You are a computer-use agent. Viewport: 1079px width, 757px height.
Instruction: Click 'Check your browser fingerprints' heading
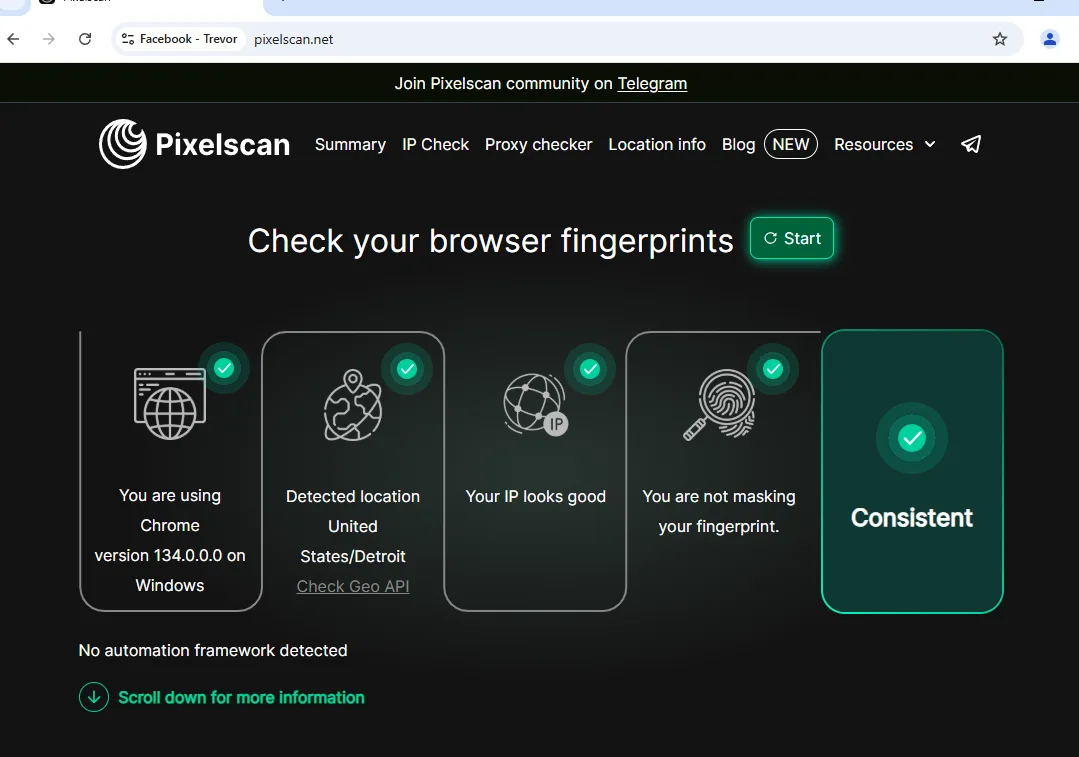tap(491, 241)
